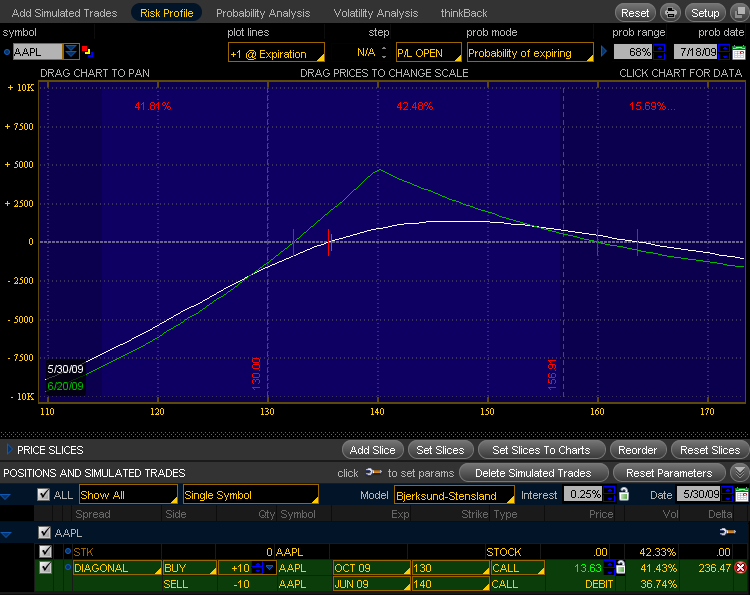The image size is (750, 595).
Task: Toggle the price lock on 13.63
Action: coord(621,568)
